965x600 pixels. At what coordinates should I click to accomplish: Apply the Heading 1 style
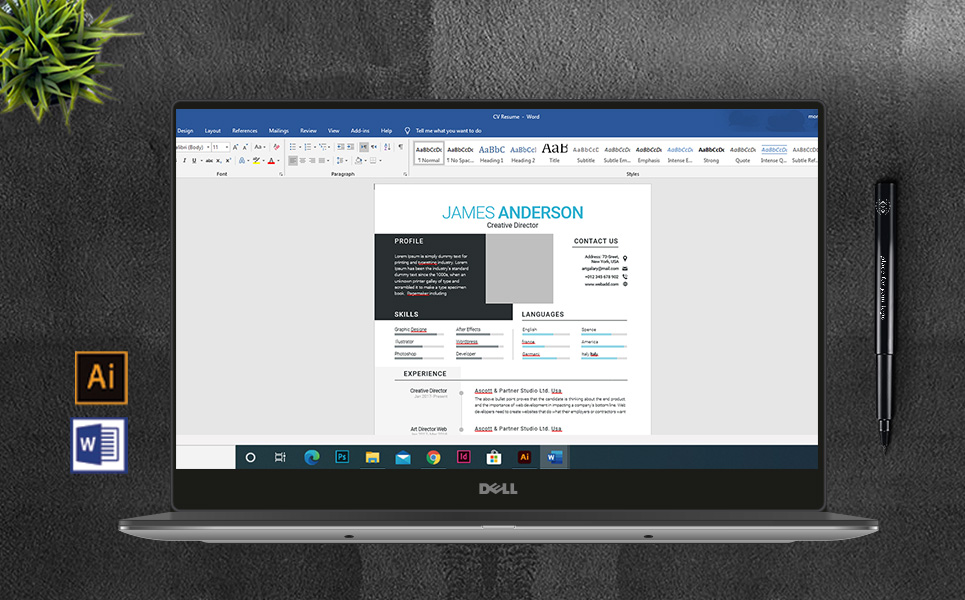492,154
